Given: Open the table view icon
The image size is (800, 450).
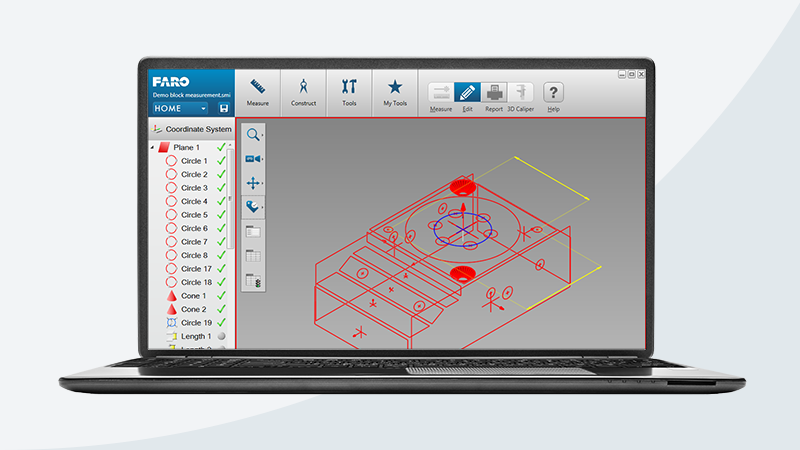Looking at the screenshot, I should (253, 256).
